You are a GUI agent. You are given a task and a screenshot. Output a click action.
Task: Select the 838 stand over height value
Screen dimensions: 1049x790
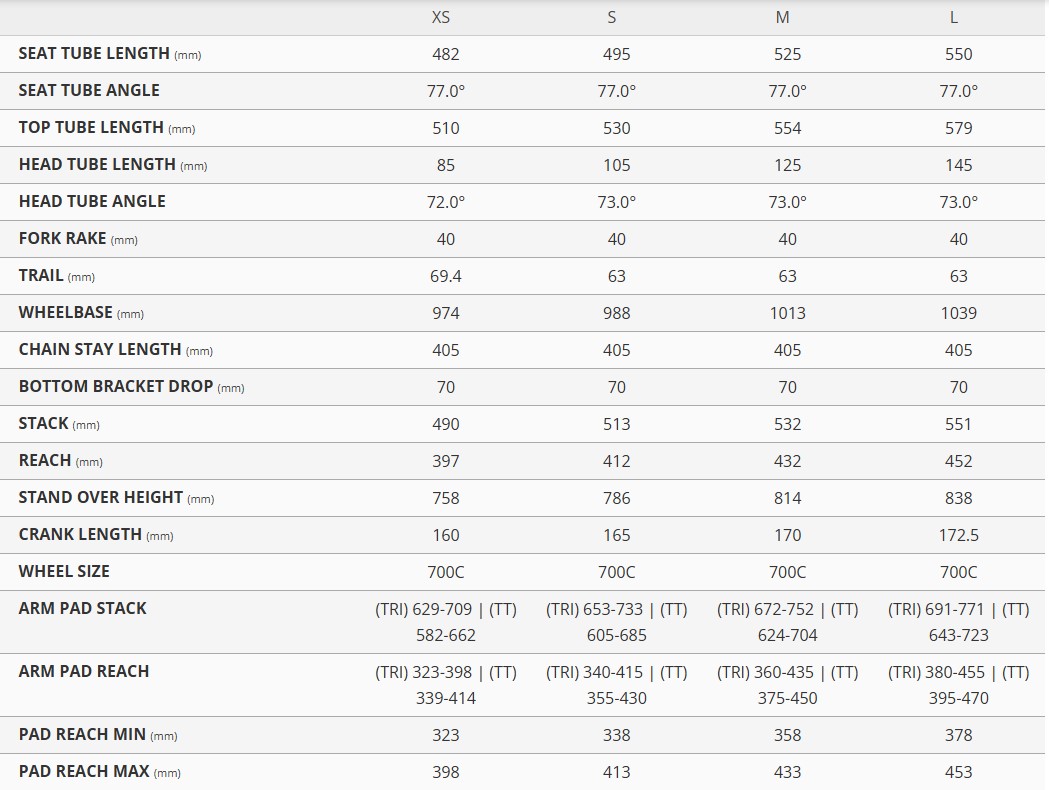(x=959, y=498)
